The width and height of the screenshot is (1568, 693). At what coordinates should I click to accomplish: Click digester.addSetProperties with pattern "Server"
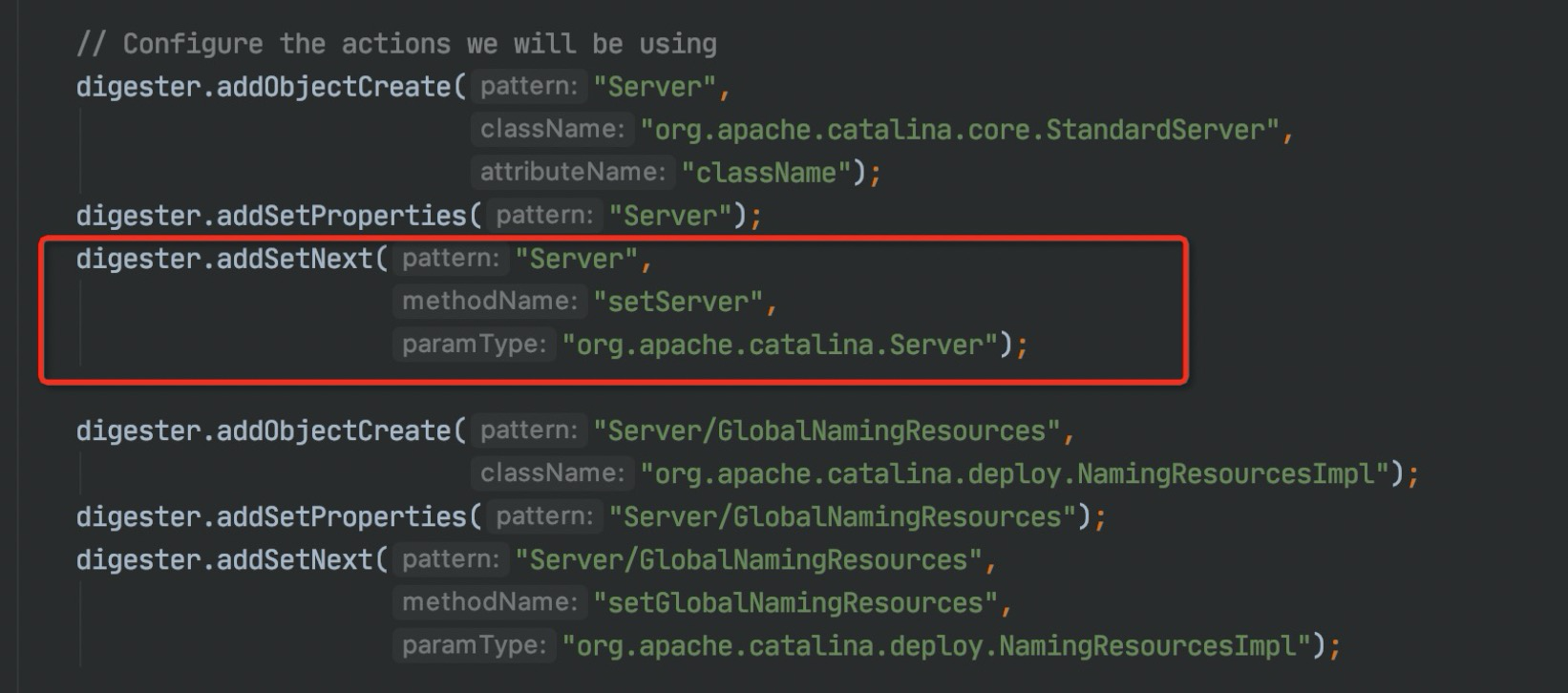tap(279, 216)
